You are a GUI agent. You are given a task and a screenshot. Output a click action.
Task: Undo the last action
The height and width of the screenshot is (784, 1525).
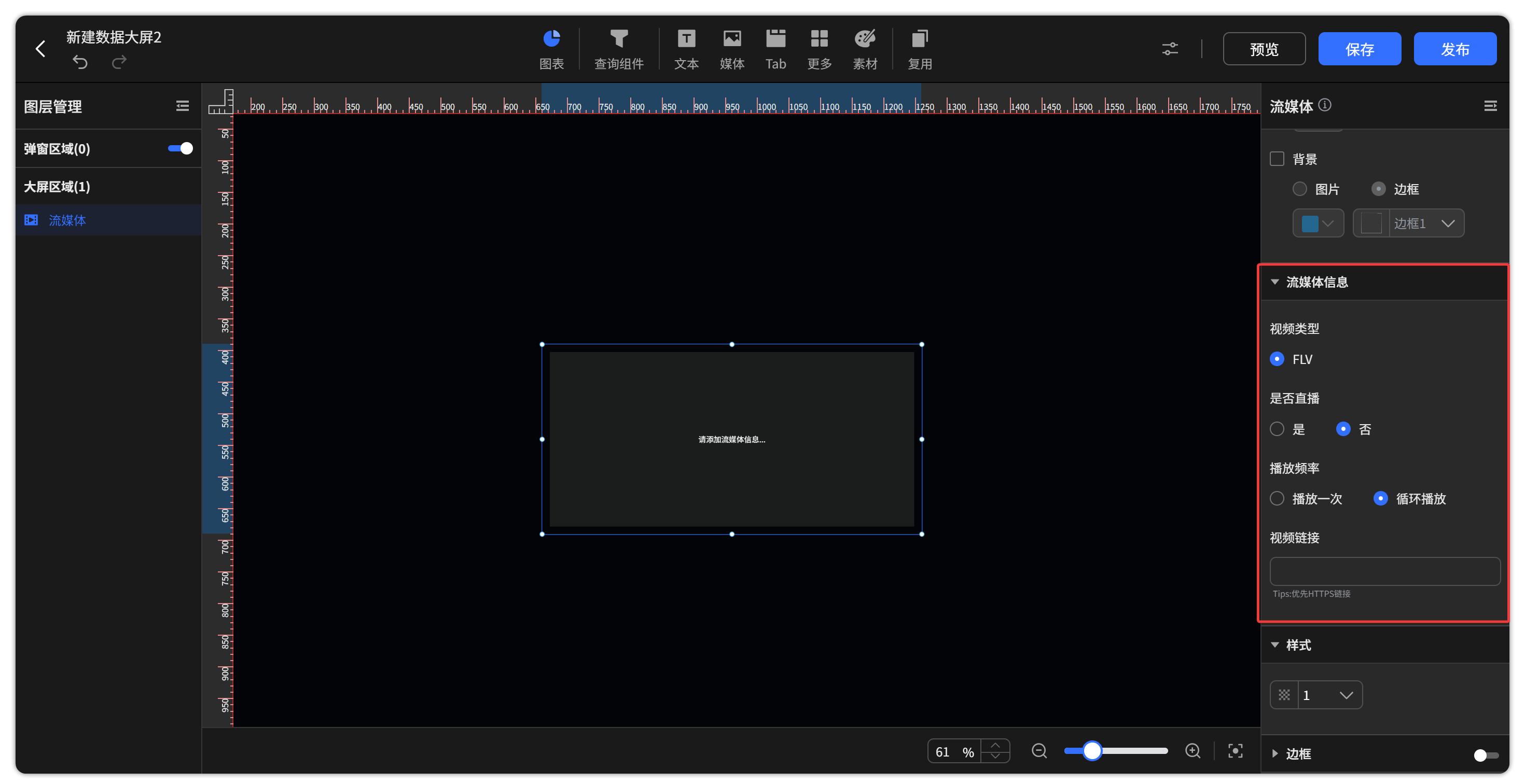(x=80, y=62)
